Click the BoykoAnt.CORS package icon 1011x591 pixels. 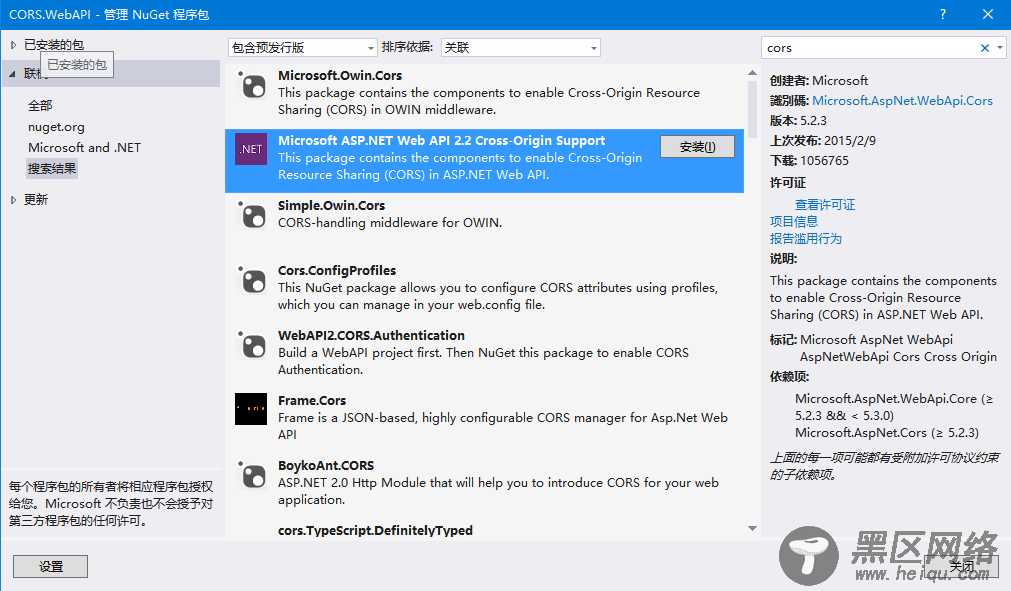point(251,475)
